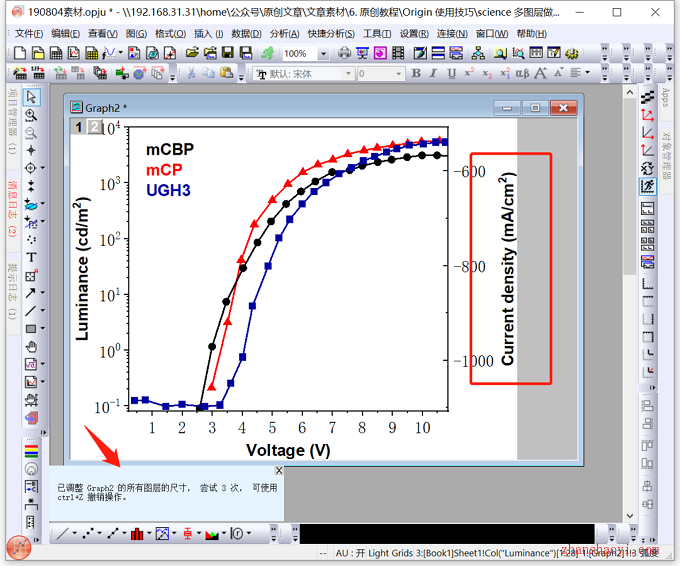Open the 帮助(H) menu
Viewport: 680px width, 566px height.
(x=531, y=33)
